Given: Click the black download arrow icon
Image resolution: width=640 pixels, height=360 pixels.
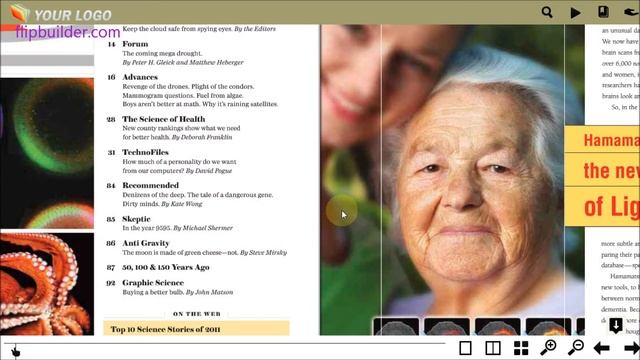Looking at the screenshot, I should 616,325.
